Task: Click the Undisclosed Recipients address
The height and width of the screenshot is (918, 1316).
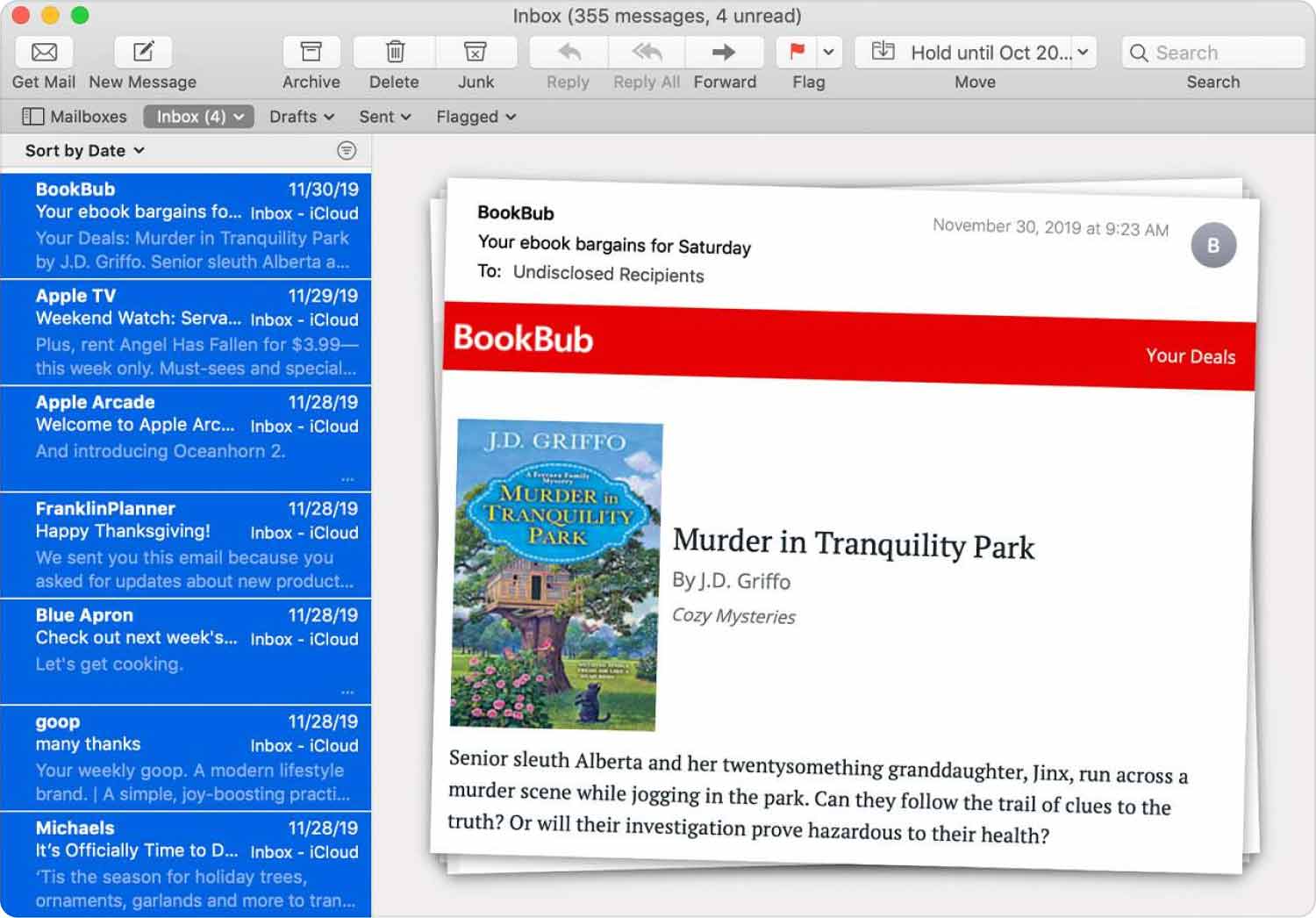Action: pos(608,275)
